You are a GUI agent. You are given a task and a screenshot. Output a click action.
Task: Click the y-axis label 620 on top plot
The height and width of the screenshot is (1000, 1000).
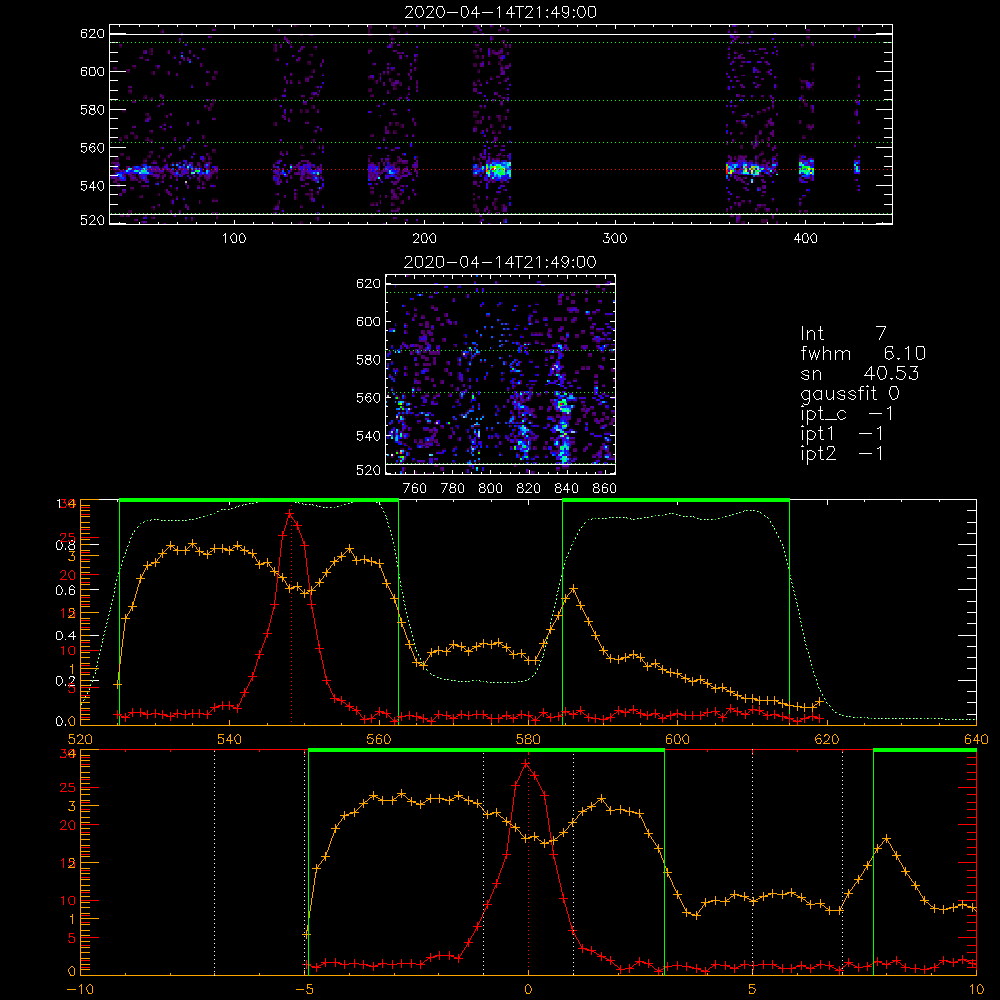coord(92,33)
